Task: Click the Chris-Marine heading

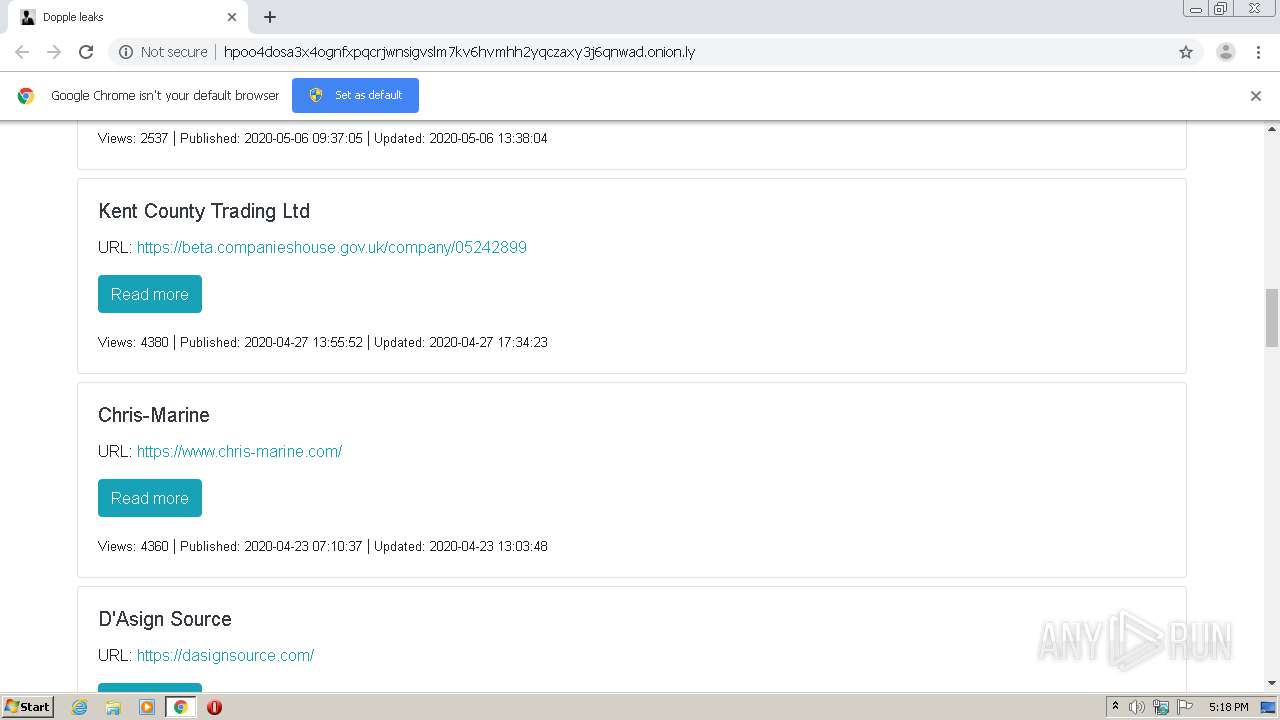Action: (154, 415)
